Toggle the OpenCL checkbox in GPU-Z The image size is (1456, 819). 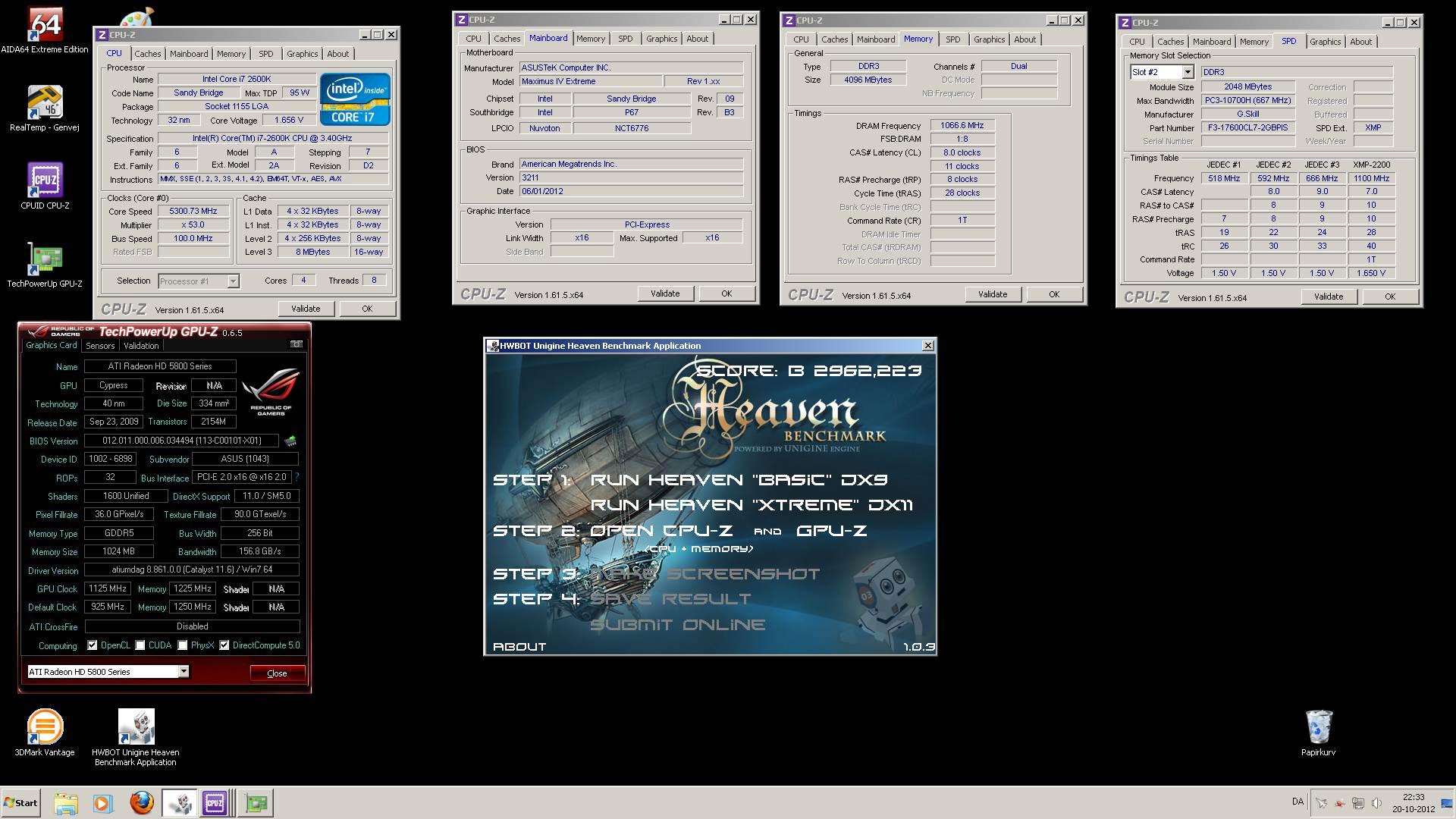93,645
